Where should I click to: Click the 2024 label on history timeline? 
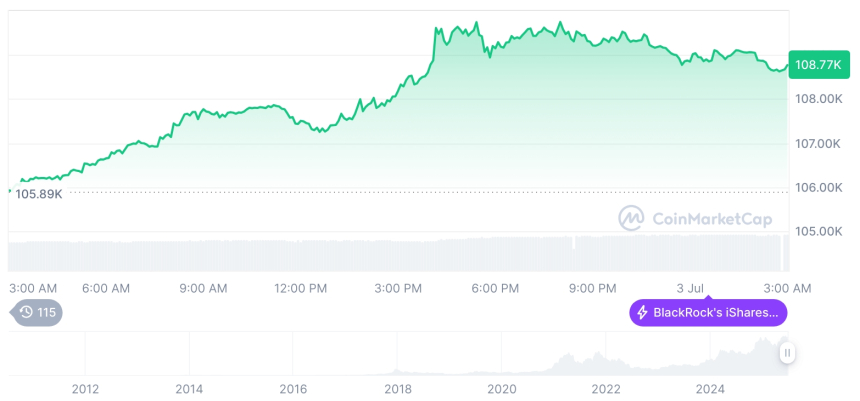pos(710,388)
